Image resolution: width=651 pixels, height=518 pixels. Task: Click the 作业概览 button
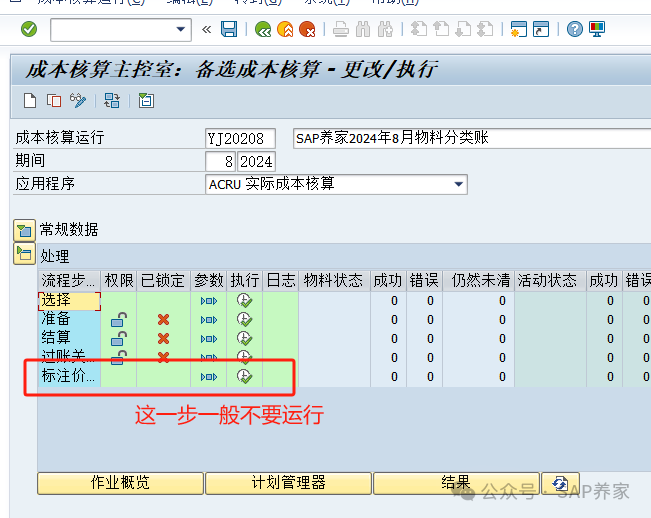click(120, 483)
